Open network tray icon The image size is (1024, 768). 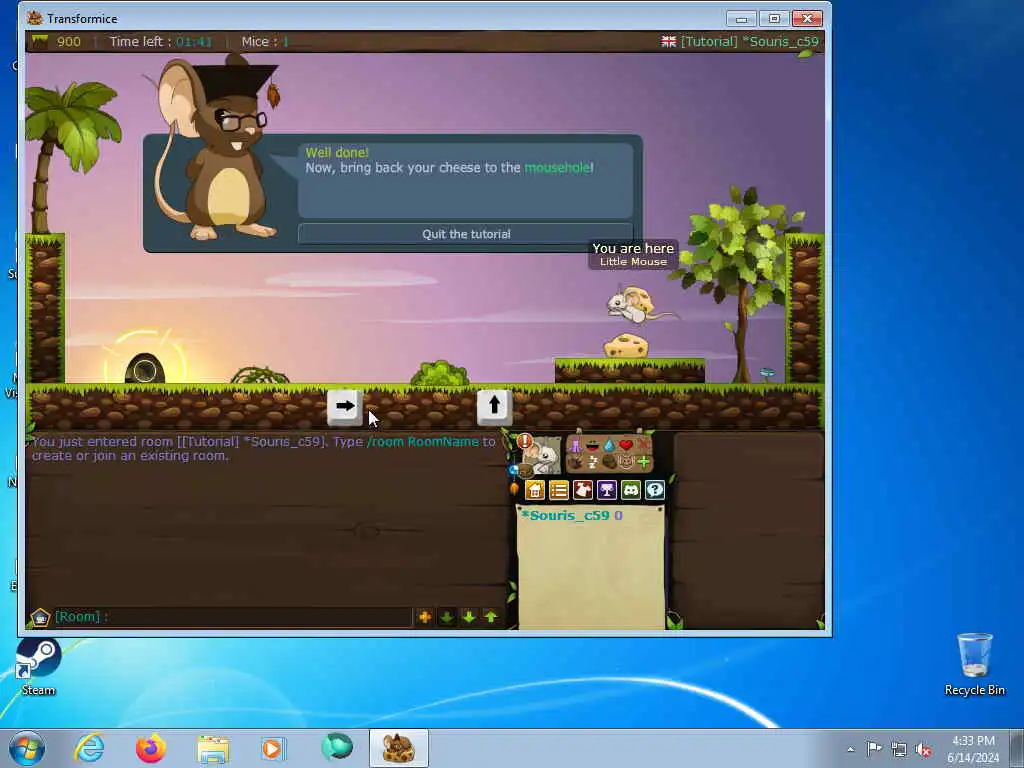coord(899,749)
